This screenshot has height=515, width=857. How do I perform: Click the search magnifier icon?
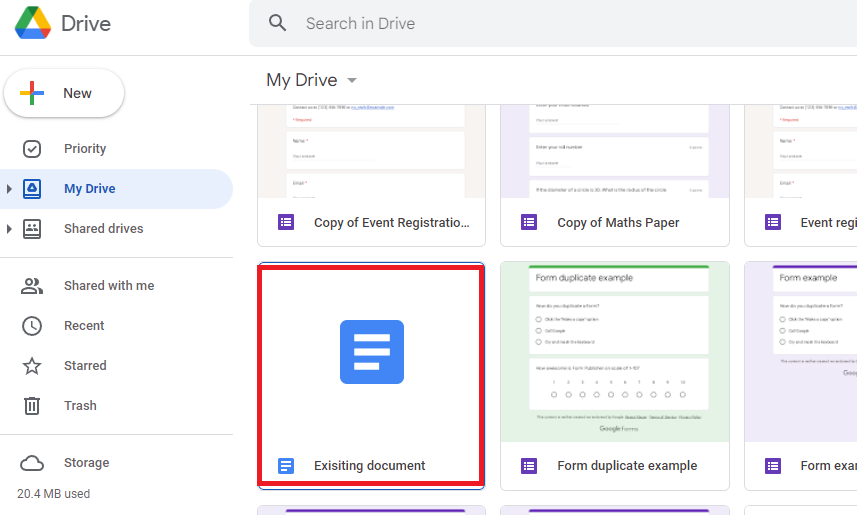pyautogui.click(x=278, y=23)
